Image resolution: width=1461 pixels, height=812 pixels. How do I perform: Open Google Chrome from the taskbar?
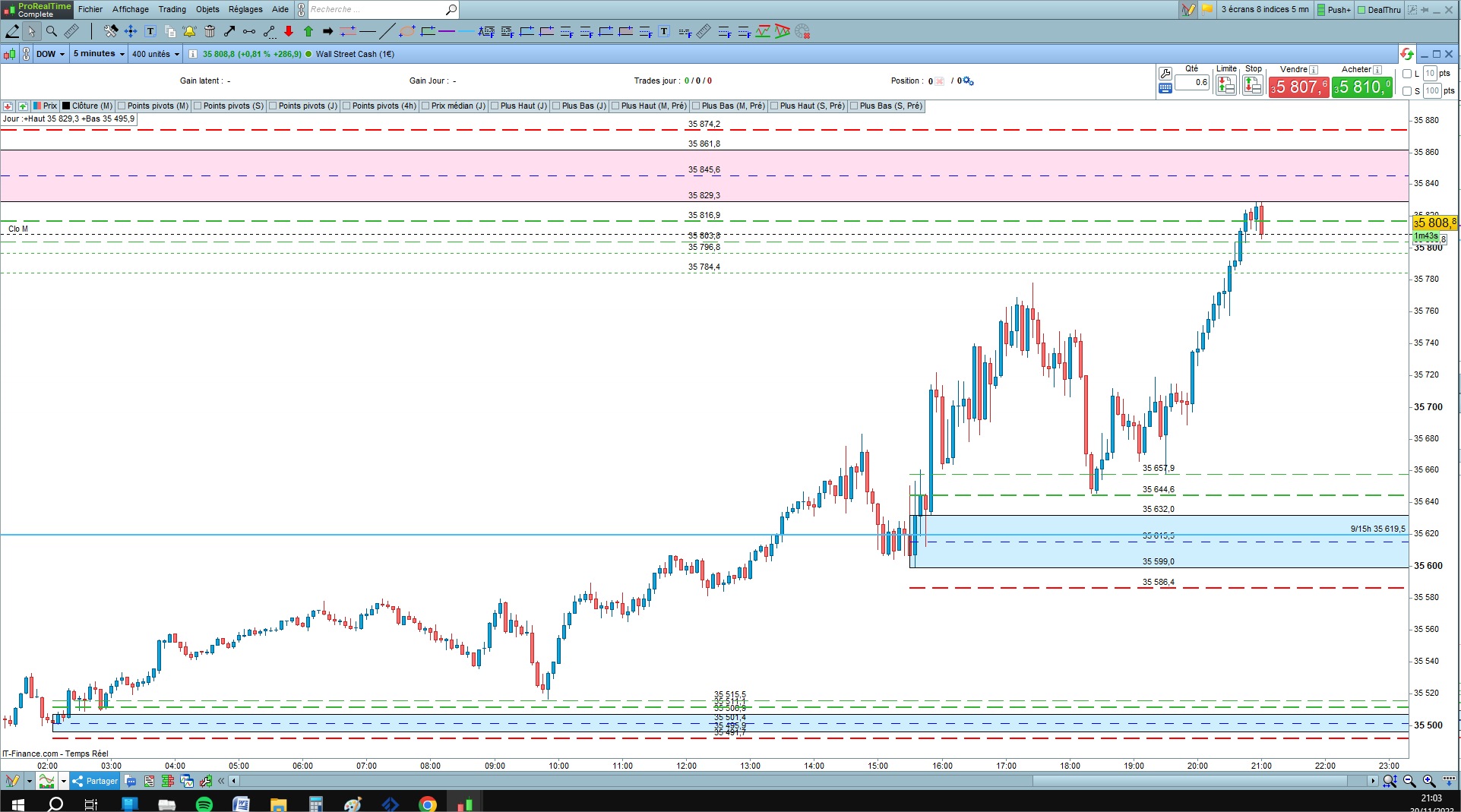[x=428, y=804]
